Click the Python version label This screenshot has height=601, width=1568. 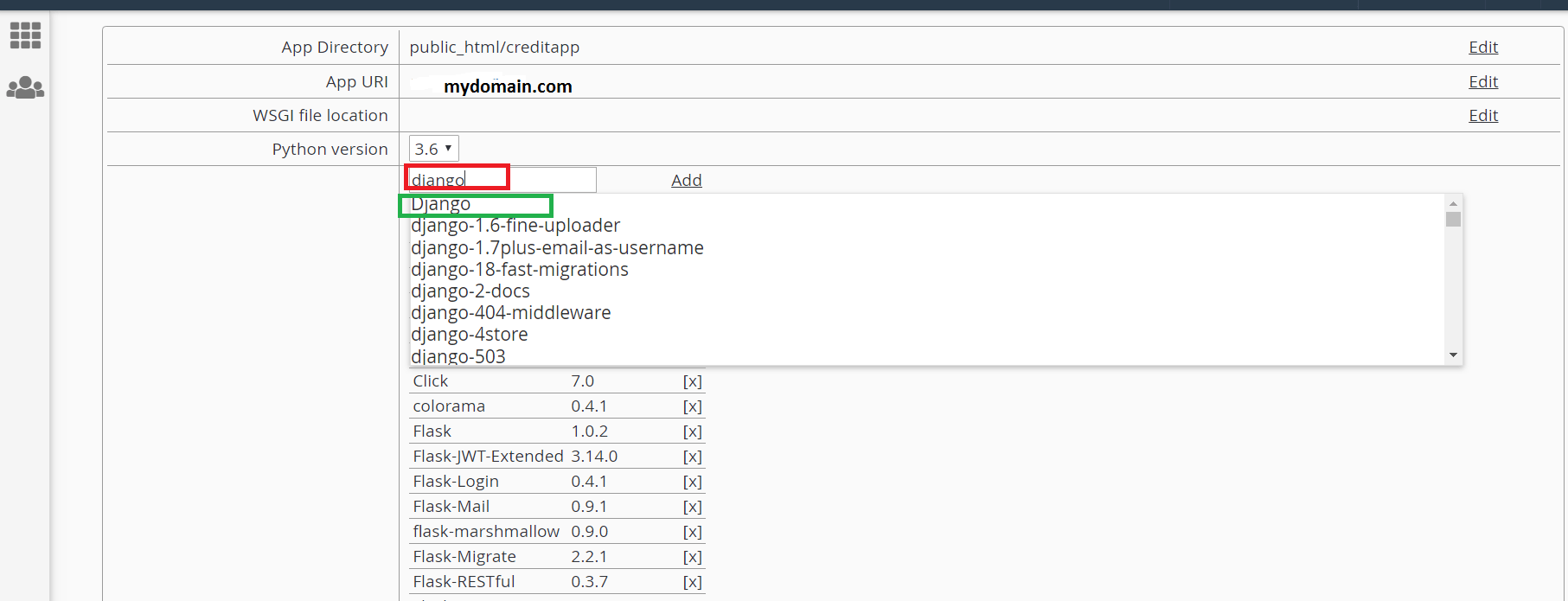click(330, 150)
